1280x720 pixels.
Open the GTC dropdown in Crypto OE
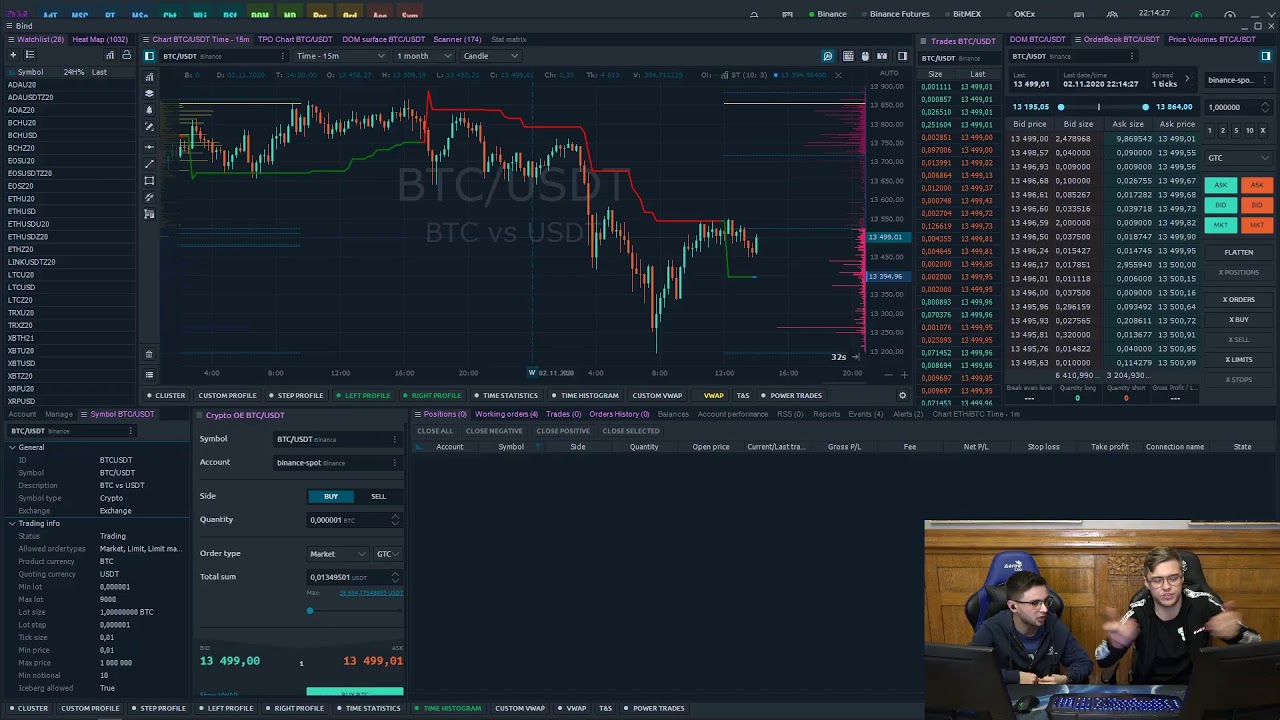point(388,554)
